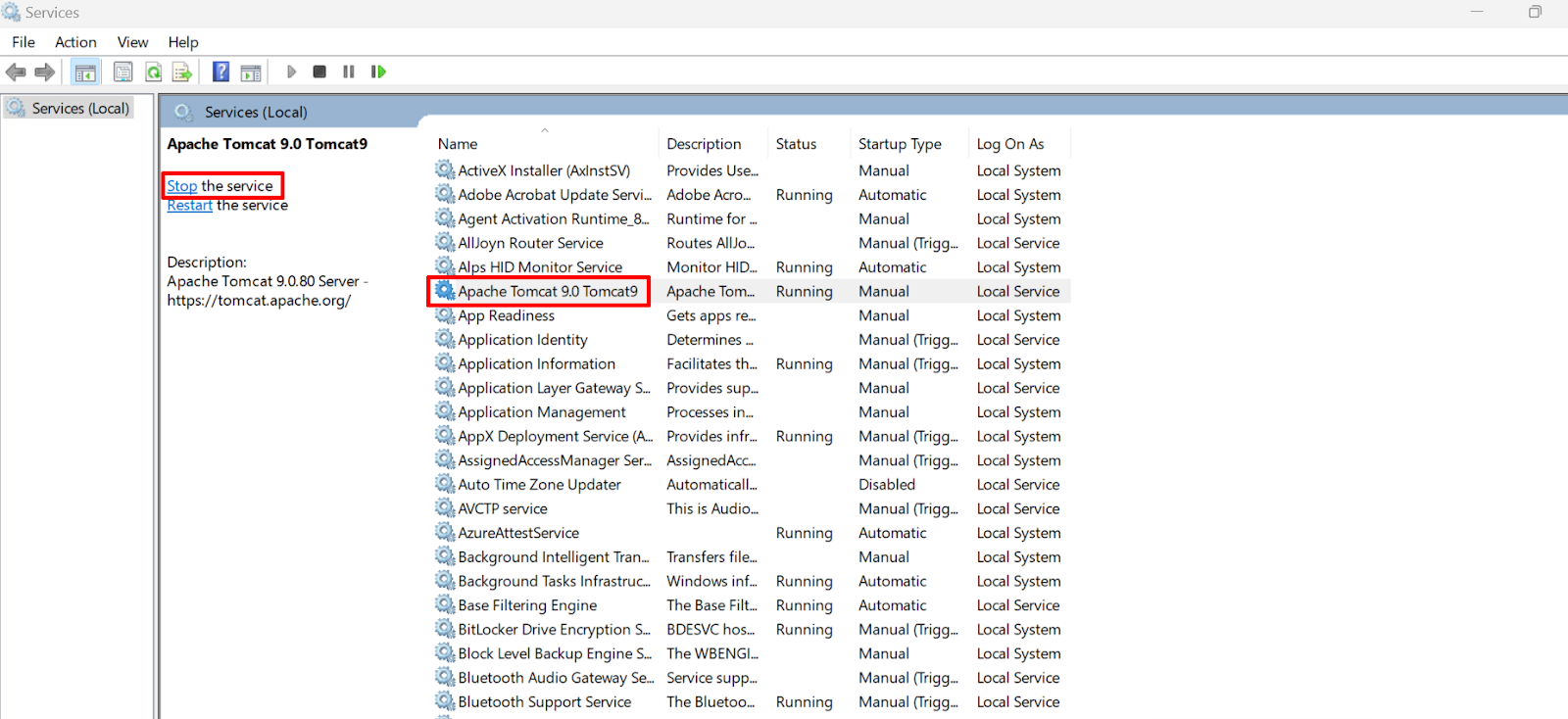The width and height of the screenshot is (1568, 719).
Task: Click the gear icon for App Readiness
Action: [445, 314]
